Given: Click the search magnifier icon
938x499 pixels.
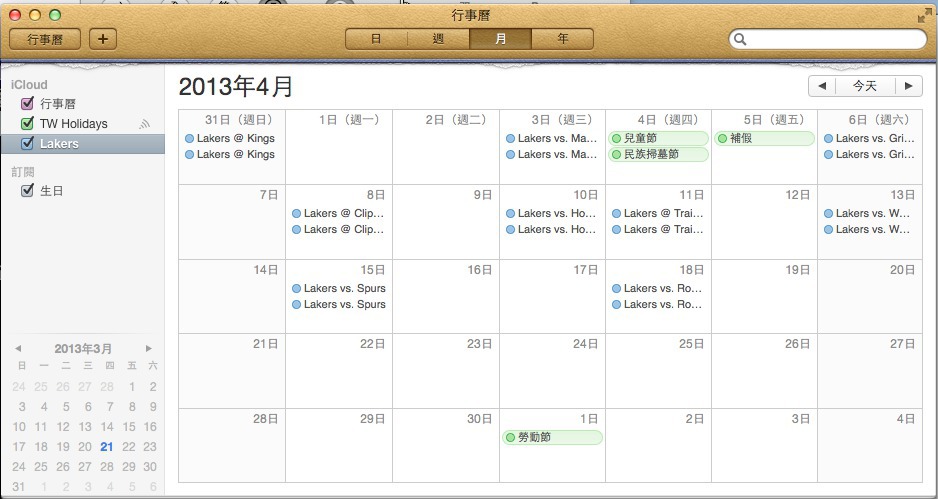Looking at the screenshot, I should pos(740,39).
